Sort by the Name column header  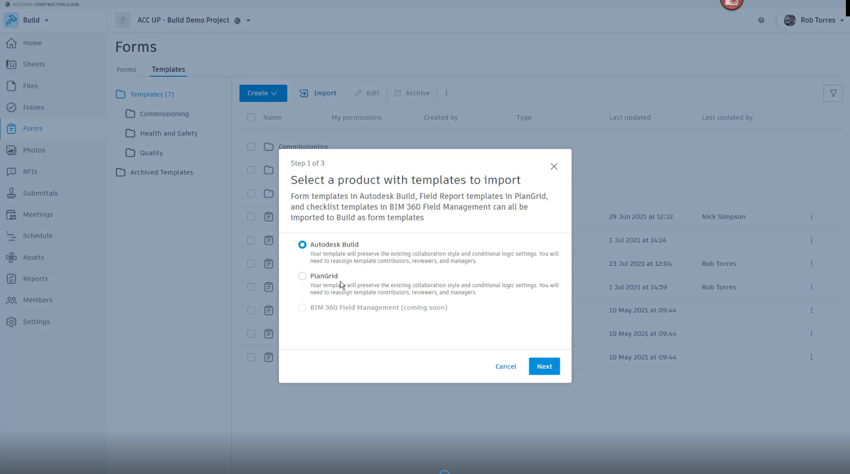(272, 117)
